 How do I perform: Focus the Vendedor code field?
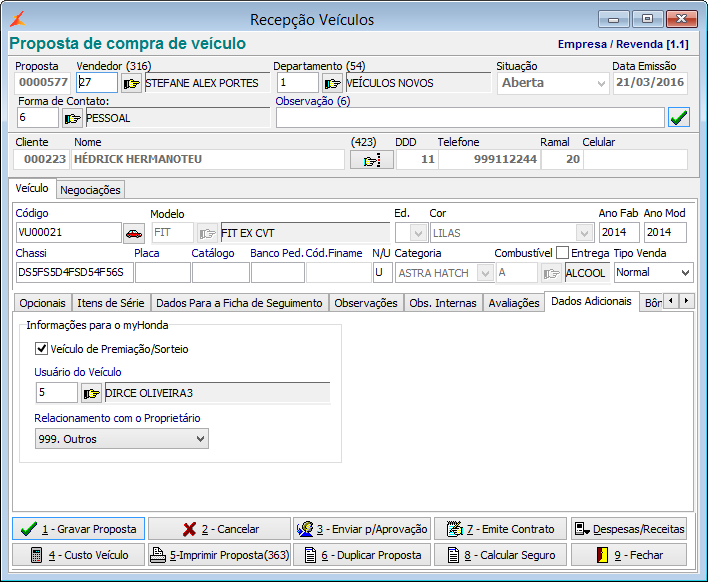tap(97, 83)
